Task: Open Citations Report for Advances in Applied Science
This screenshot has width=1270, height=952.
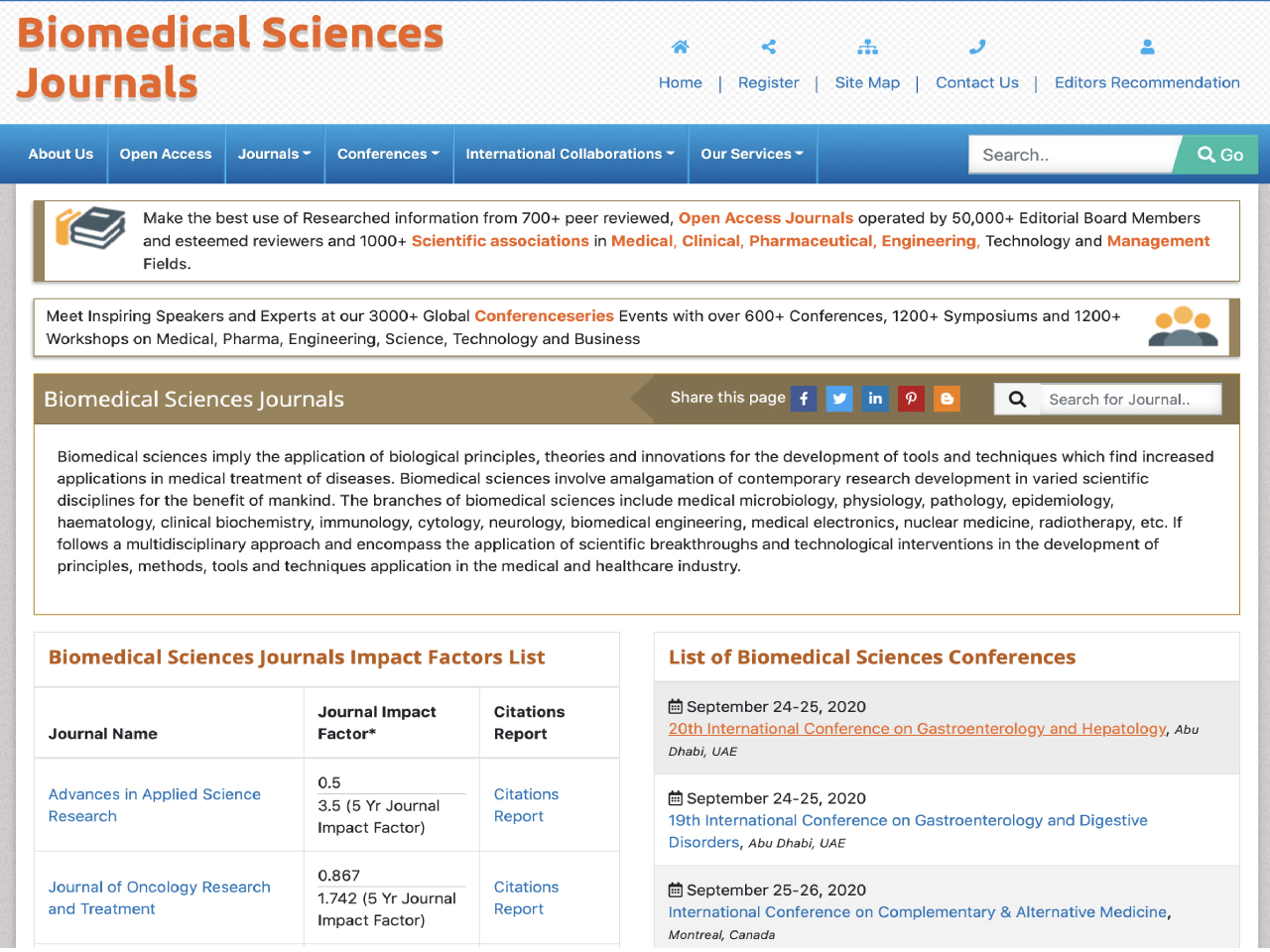Action: 526,805
